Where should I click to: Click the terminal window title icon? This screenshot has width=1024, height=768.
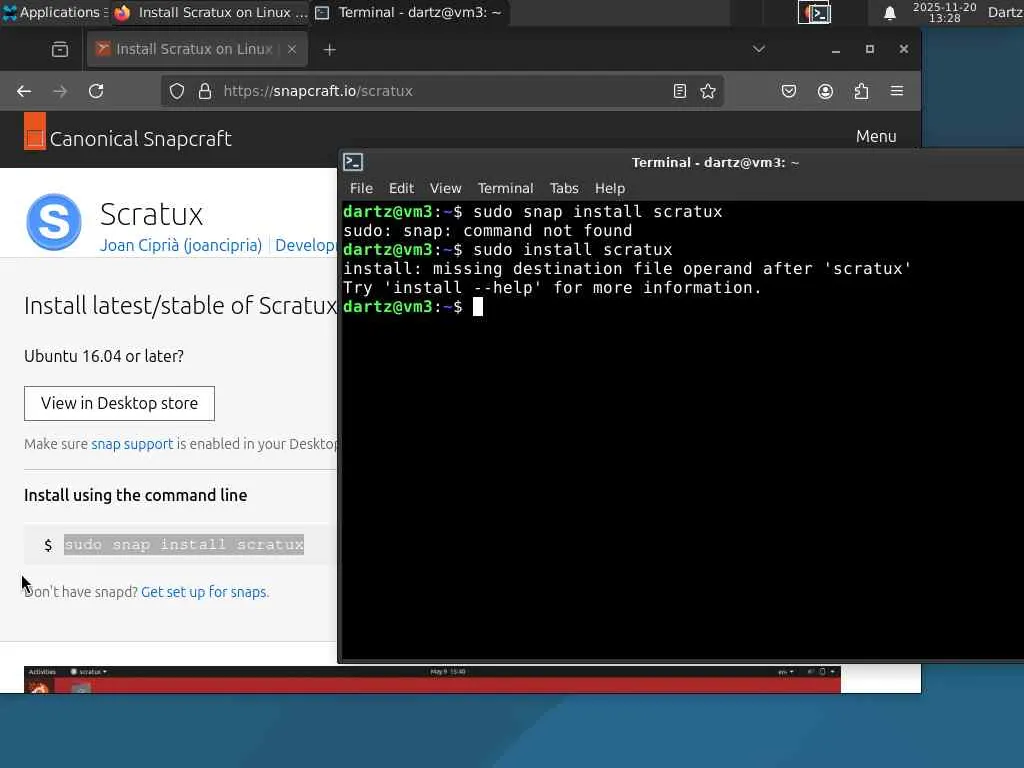(x=353, y=162)
